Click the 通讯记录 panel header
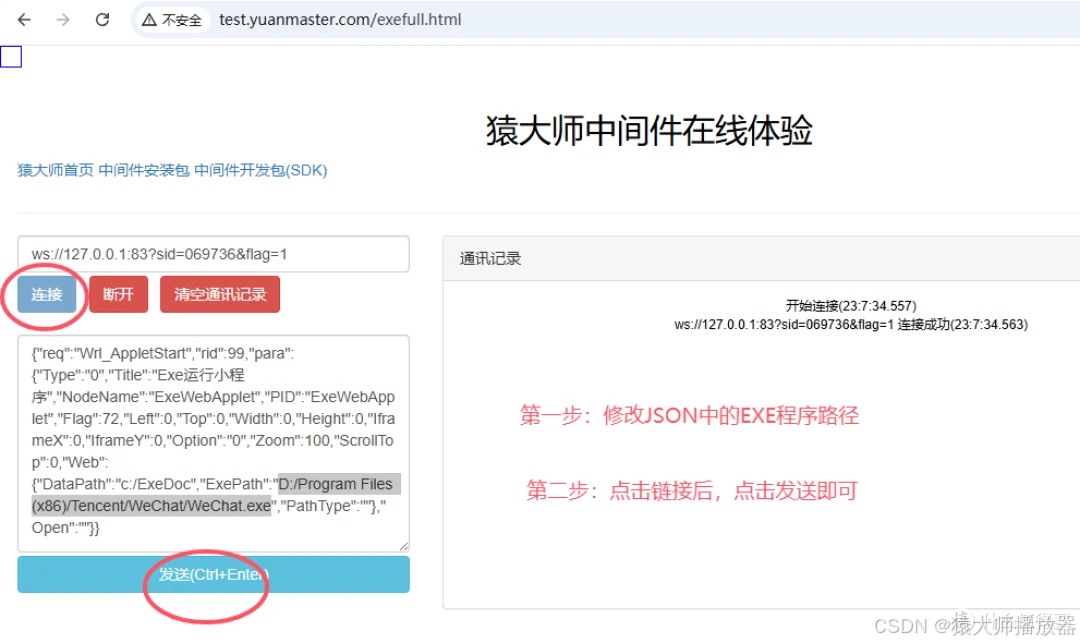Screen dimensions: 1080x643 (761, 259)
